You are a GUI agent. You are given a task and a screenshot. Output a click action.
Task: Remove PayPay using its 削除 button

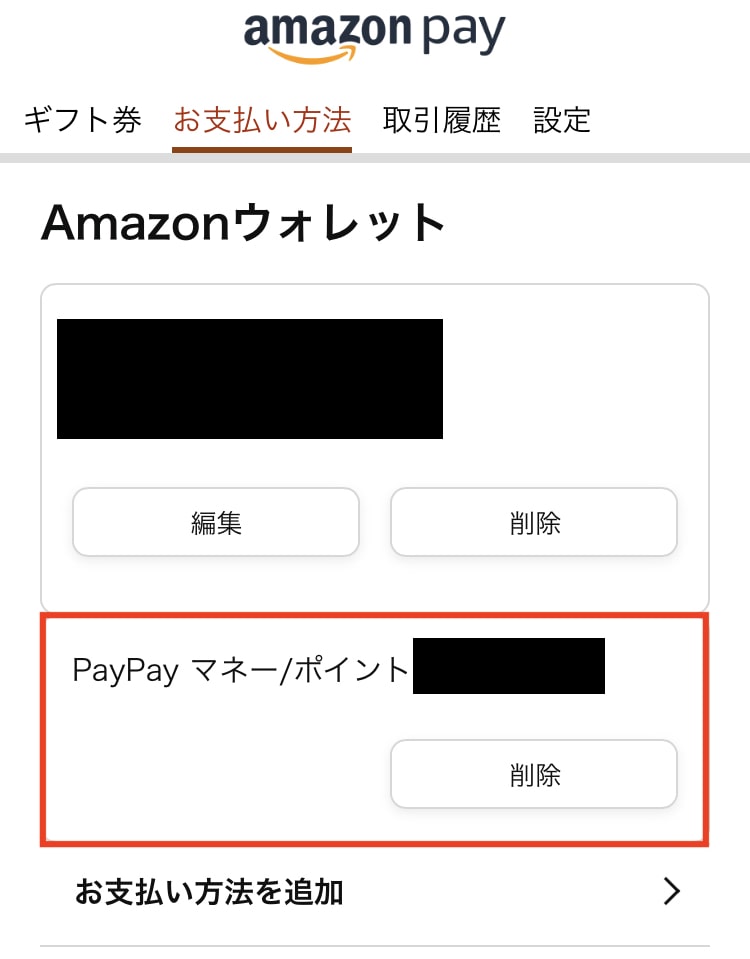pos(534,774)
